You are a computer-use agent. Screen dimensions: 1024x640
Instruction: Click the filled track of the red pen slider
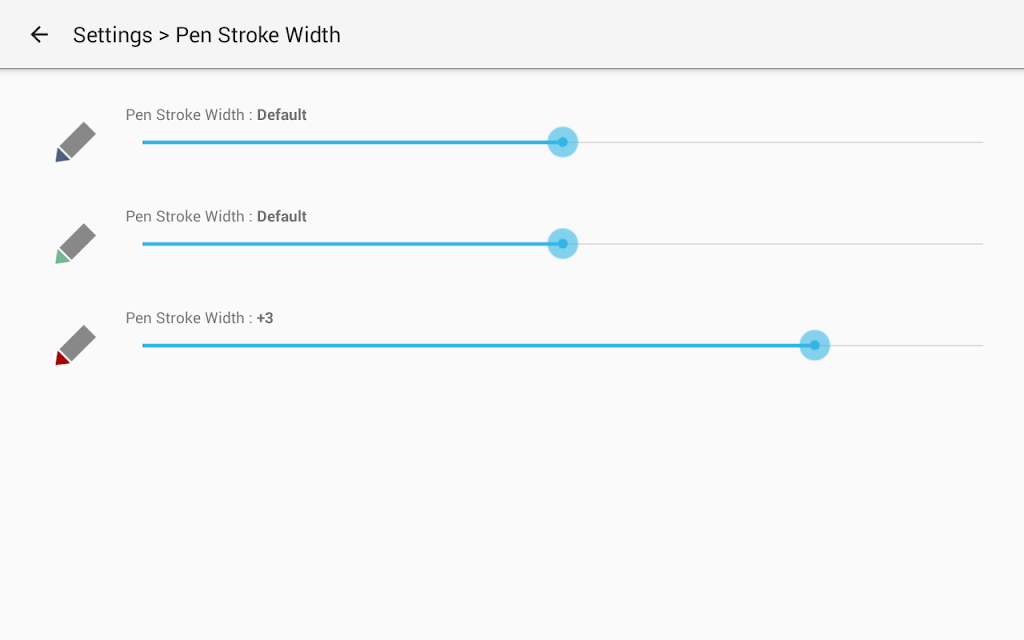point(471,345)
